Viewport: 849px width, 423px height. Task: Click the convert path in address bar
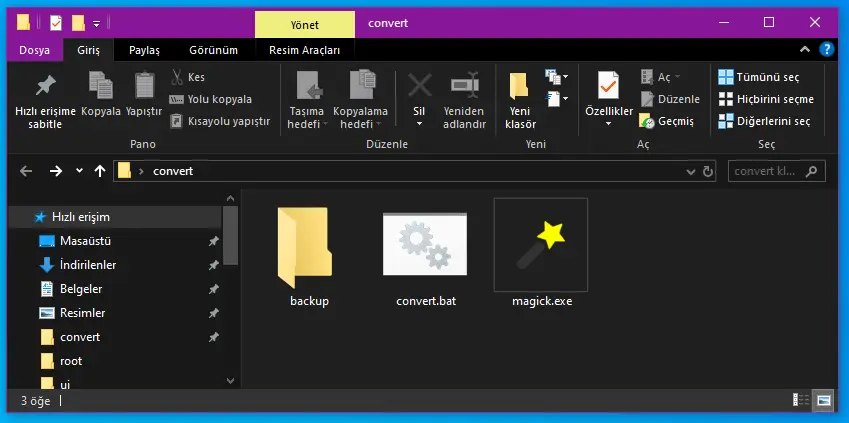pyautogui.click(x=173, y=171)
